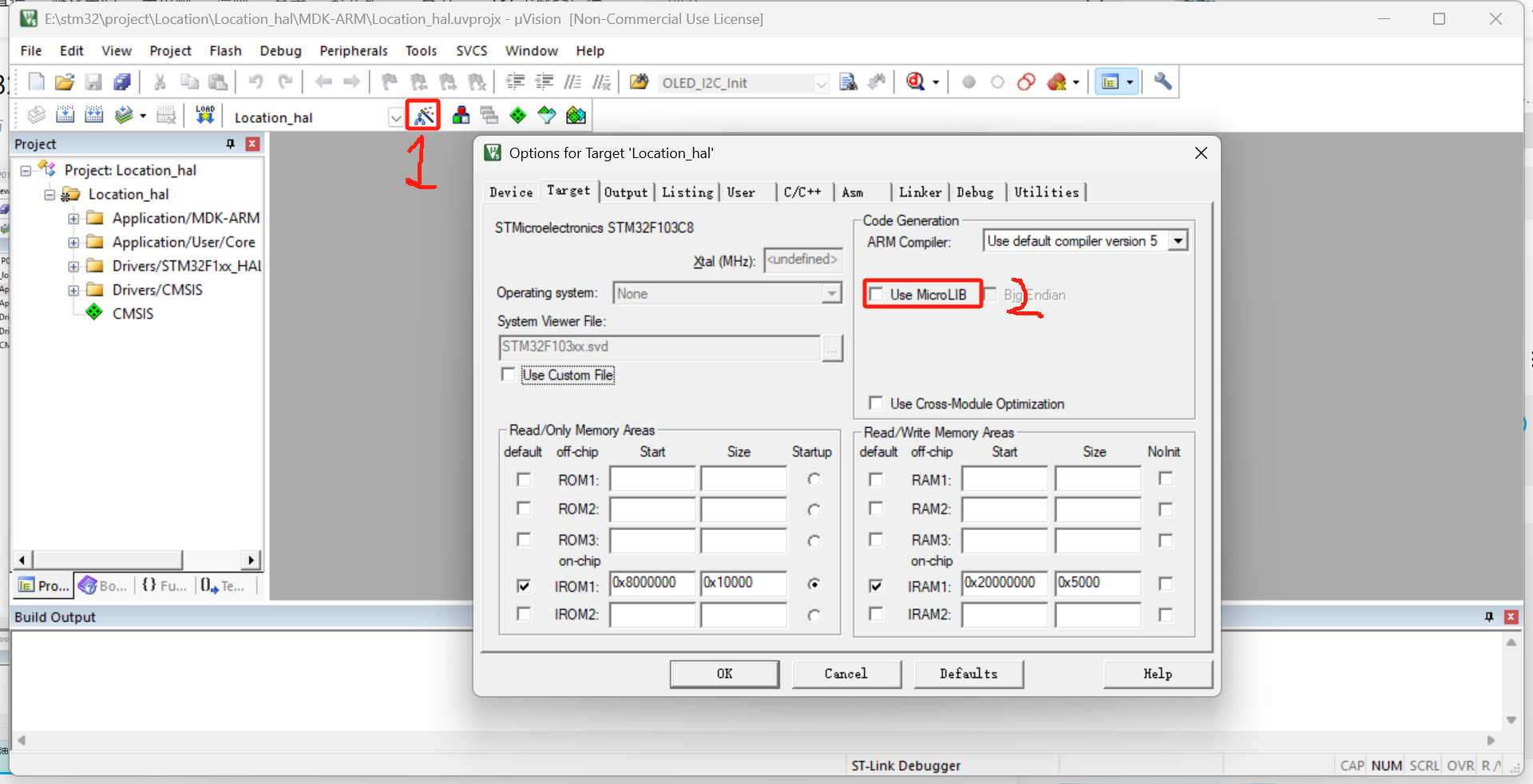This screenshot has height=784, width=1533.
Task: Click the Comment selection icon
Action: coord(573,82)
